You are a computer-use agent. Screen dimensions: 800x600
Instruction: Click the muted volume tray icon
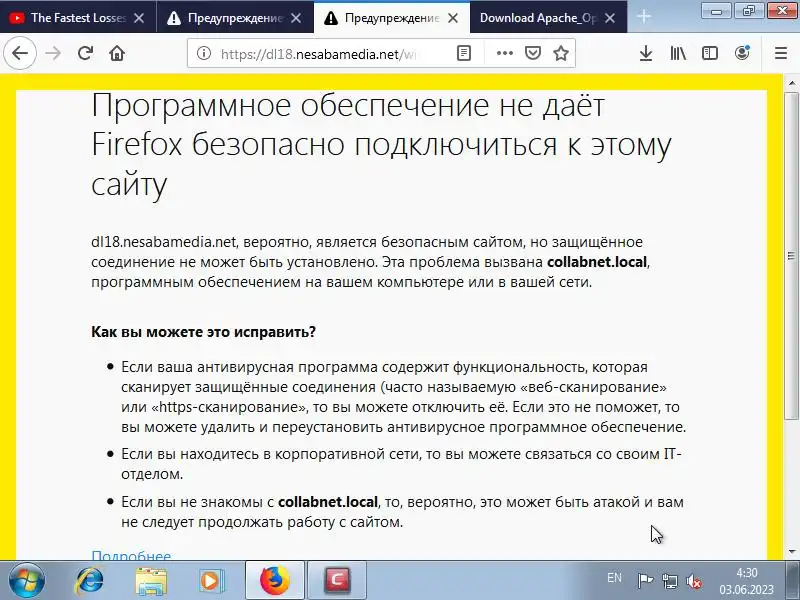(x=694, y=581)
